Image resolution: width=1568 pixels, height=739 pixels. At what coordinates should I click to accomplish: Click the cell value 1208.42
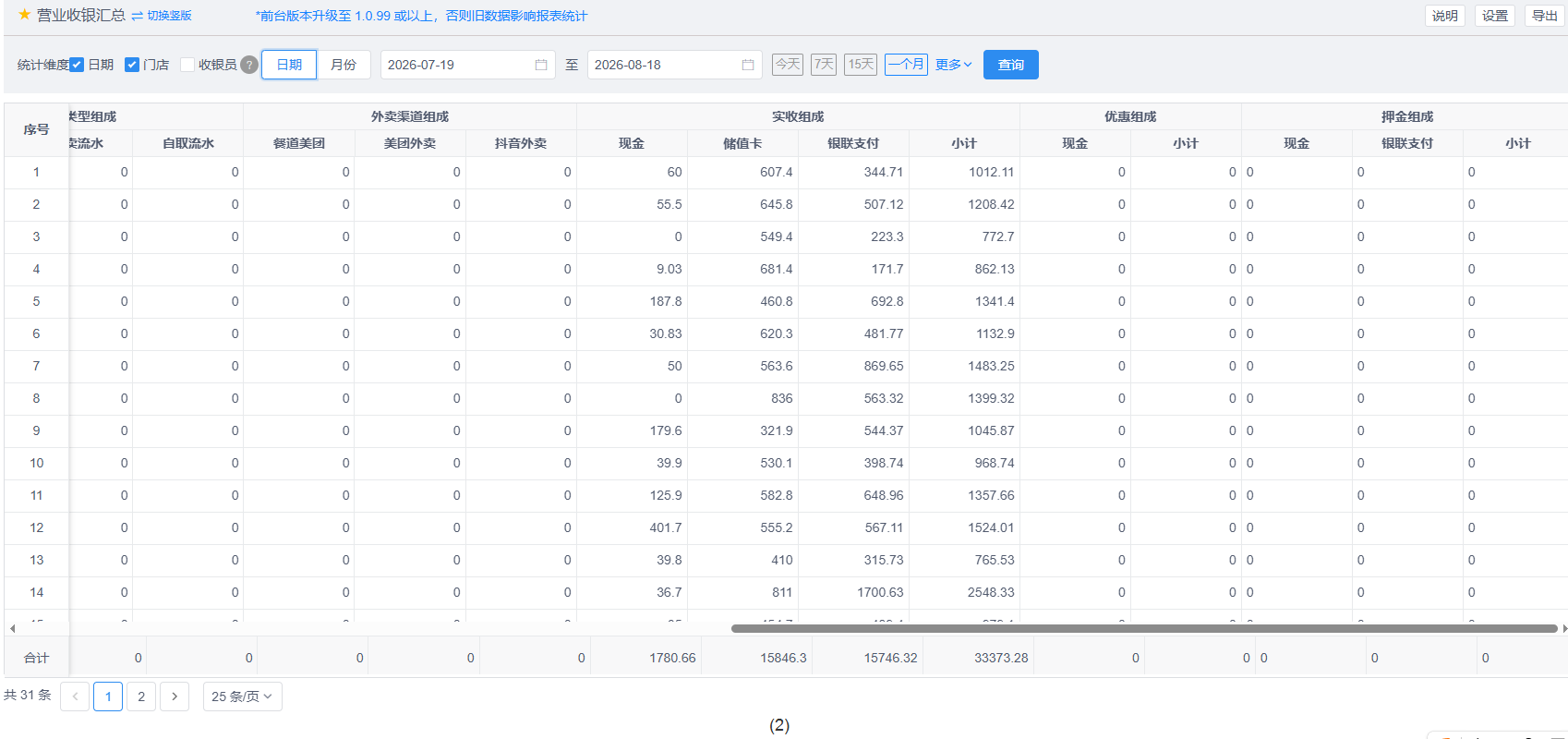pos(991,205)
